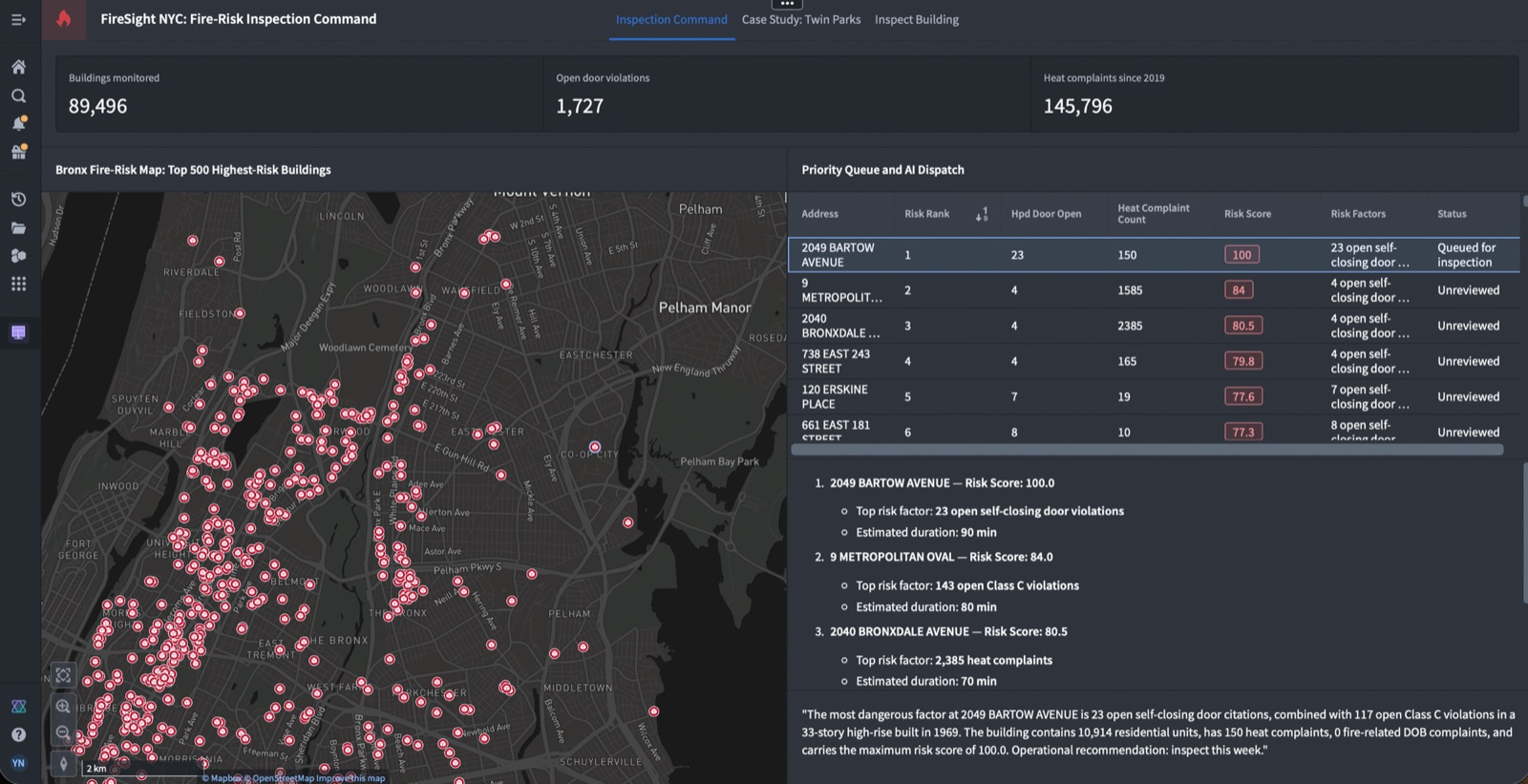Screen dimensions: 1528x784
Task: Click the 9 METROPOLITAN OVAL dispatch entry
Action: (942, 557)
